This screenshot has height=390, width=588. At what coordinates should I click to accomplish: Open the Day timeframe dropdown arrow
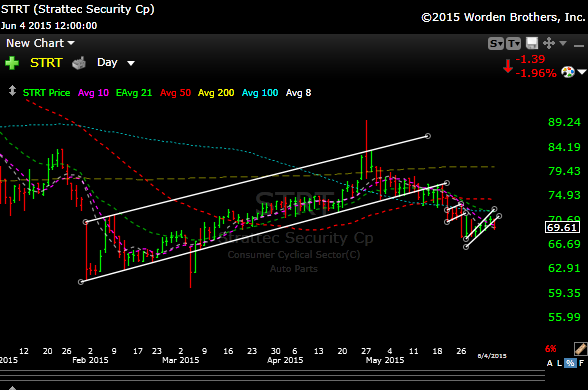(x=130, y=63)
